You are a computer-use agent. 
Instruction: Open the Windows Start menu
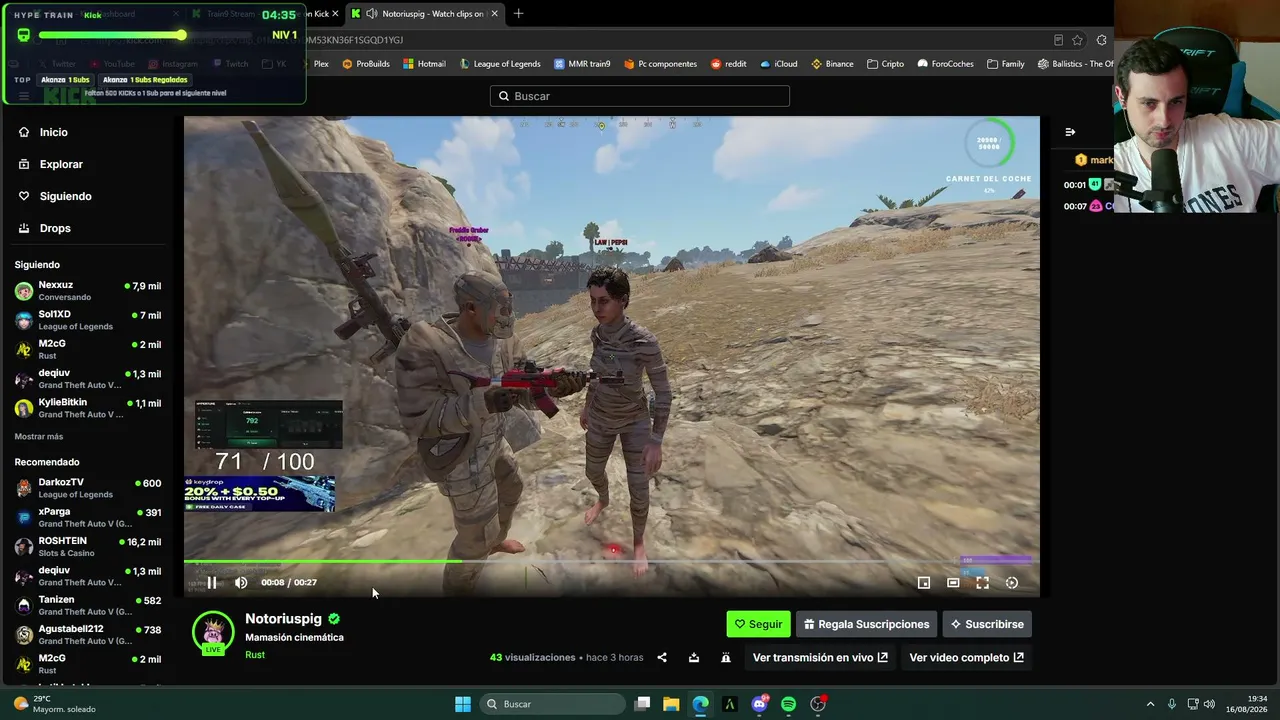tap(463, 704)
